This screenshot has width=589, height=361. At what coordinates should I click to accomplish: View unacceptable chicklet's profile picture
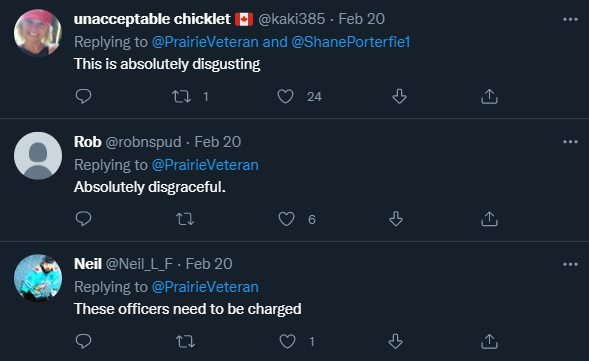pyautogui.click(x=38, y=33)
